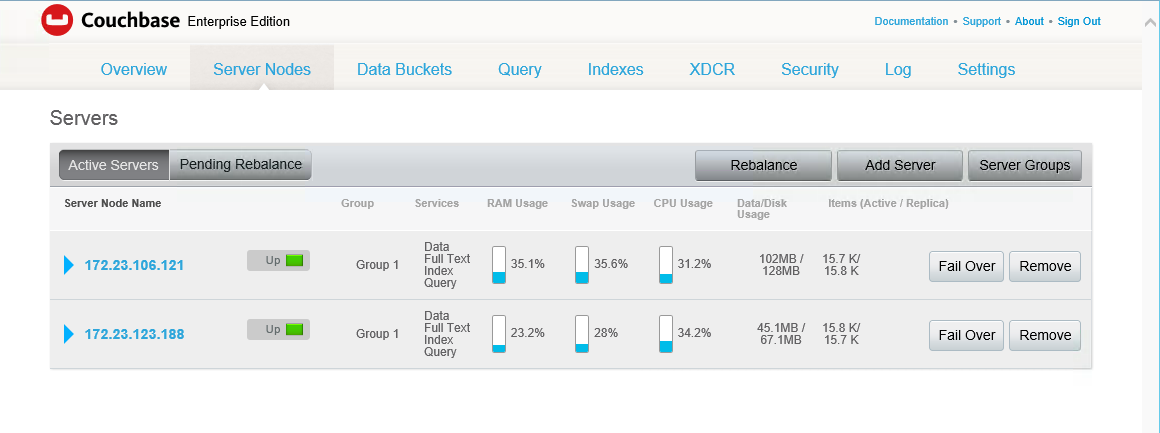Click the Server Node Name column header
The width and height of the screenshot is (1160, 433).
click(112, 203)
